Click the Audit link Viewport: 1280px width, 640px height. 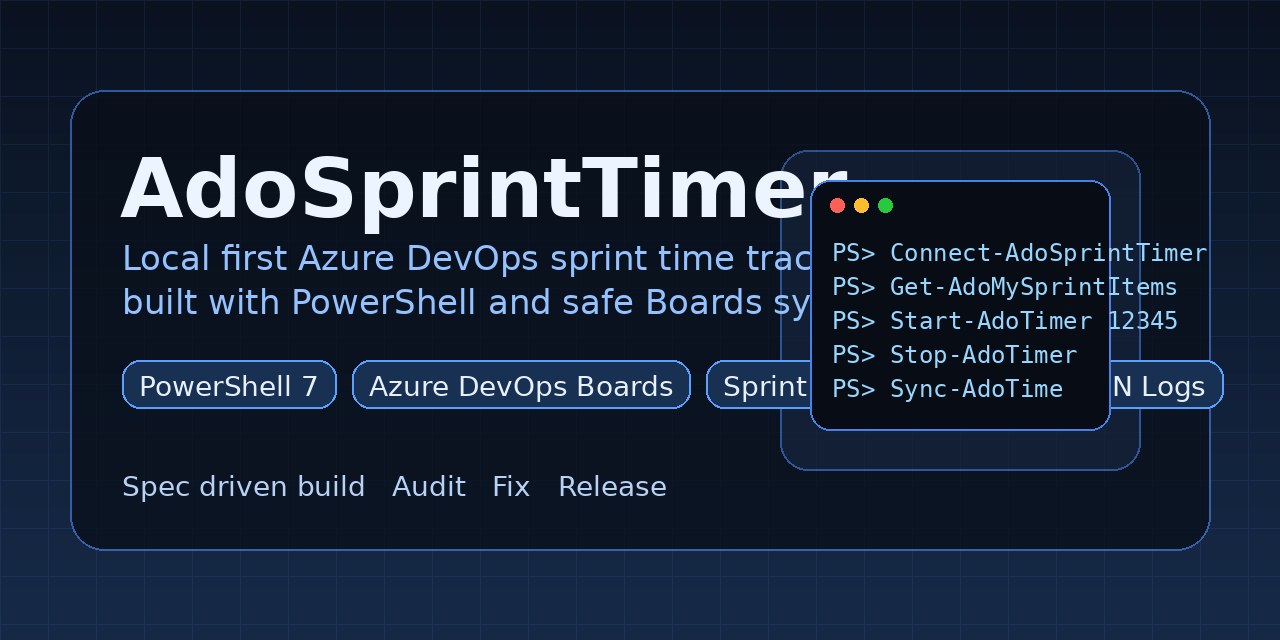tap(429, 487)
